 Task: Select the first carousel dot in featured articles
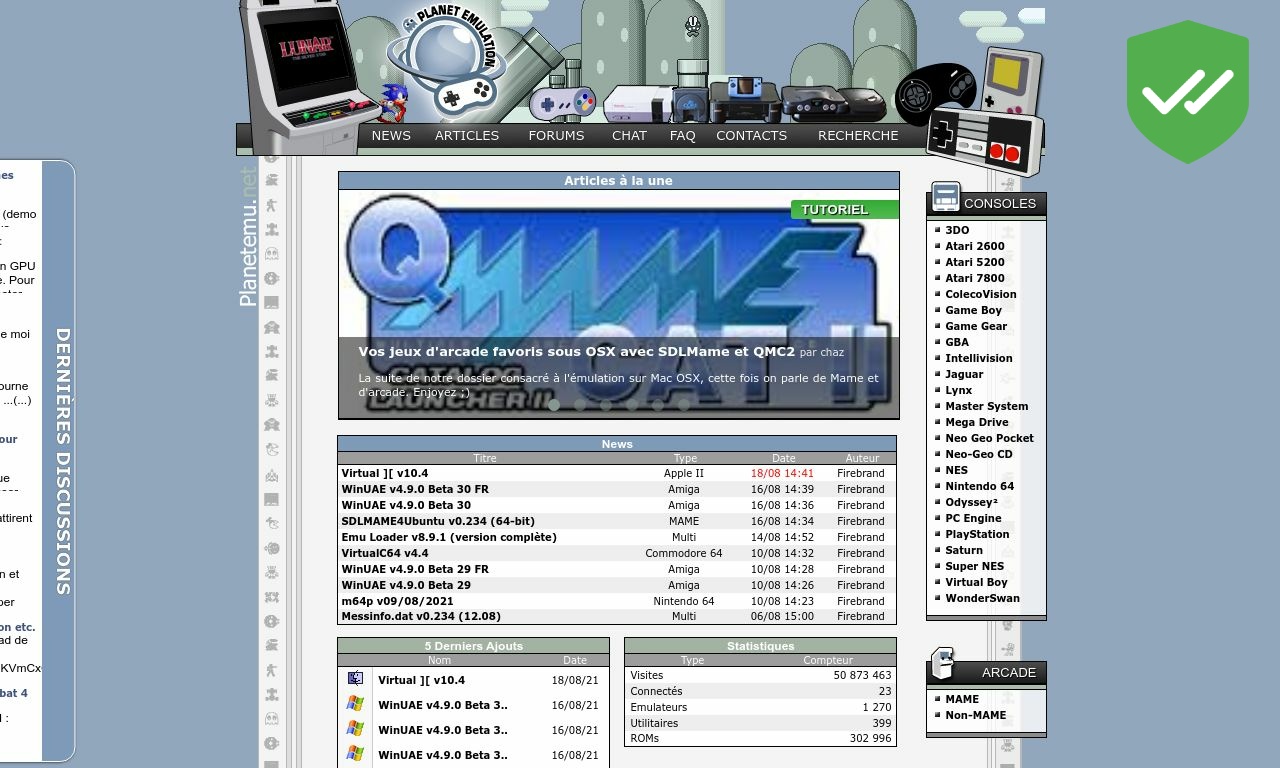coord(554,405)
